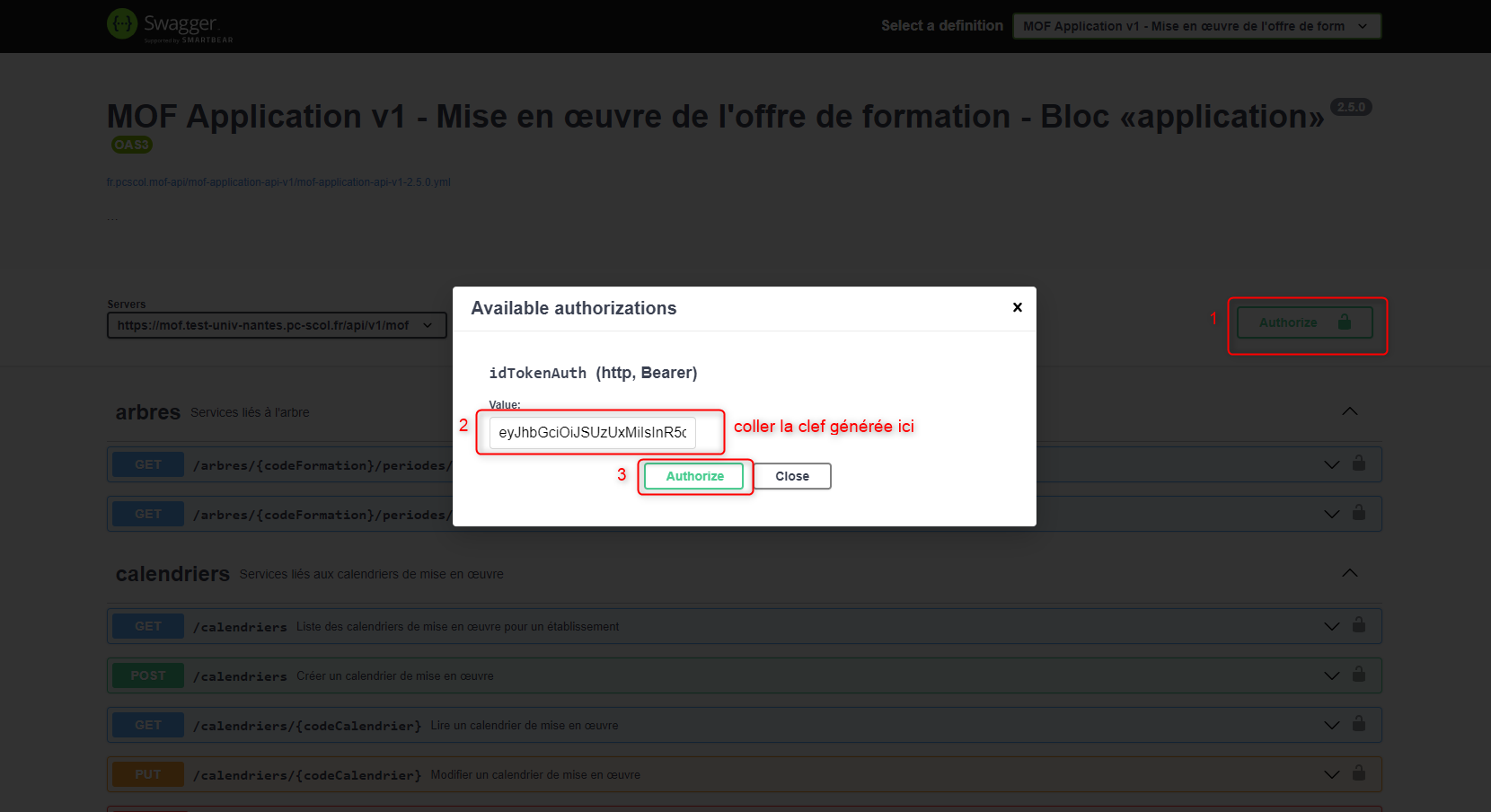Expand the POST /calendriers operation chevron
This screenshot has height=812, width=1491.
tap(1331, 675)
